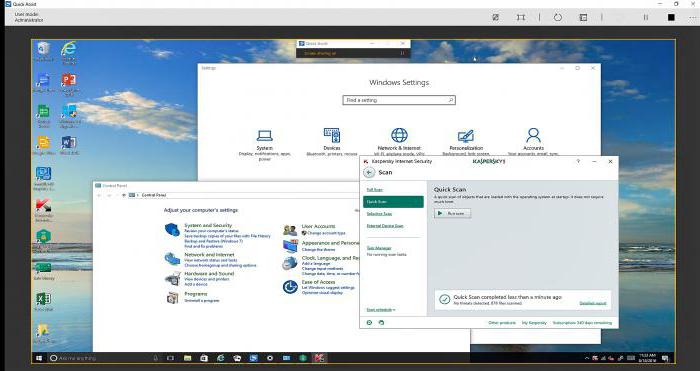Open the Detailed report link in Kaspersky
Screen dimensions: 700x371
click(592, 303)
